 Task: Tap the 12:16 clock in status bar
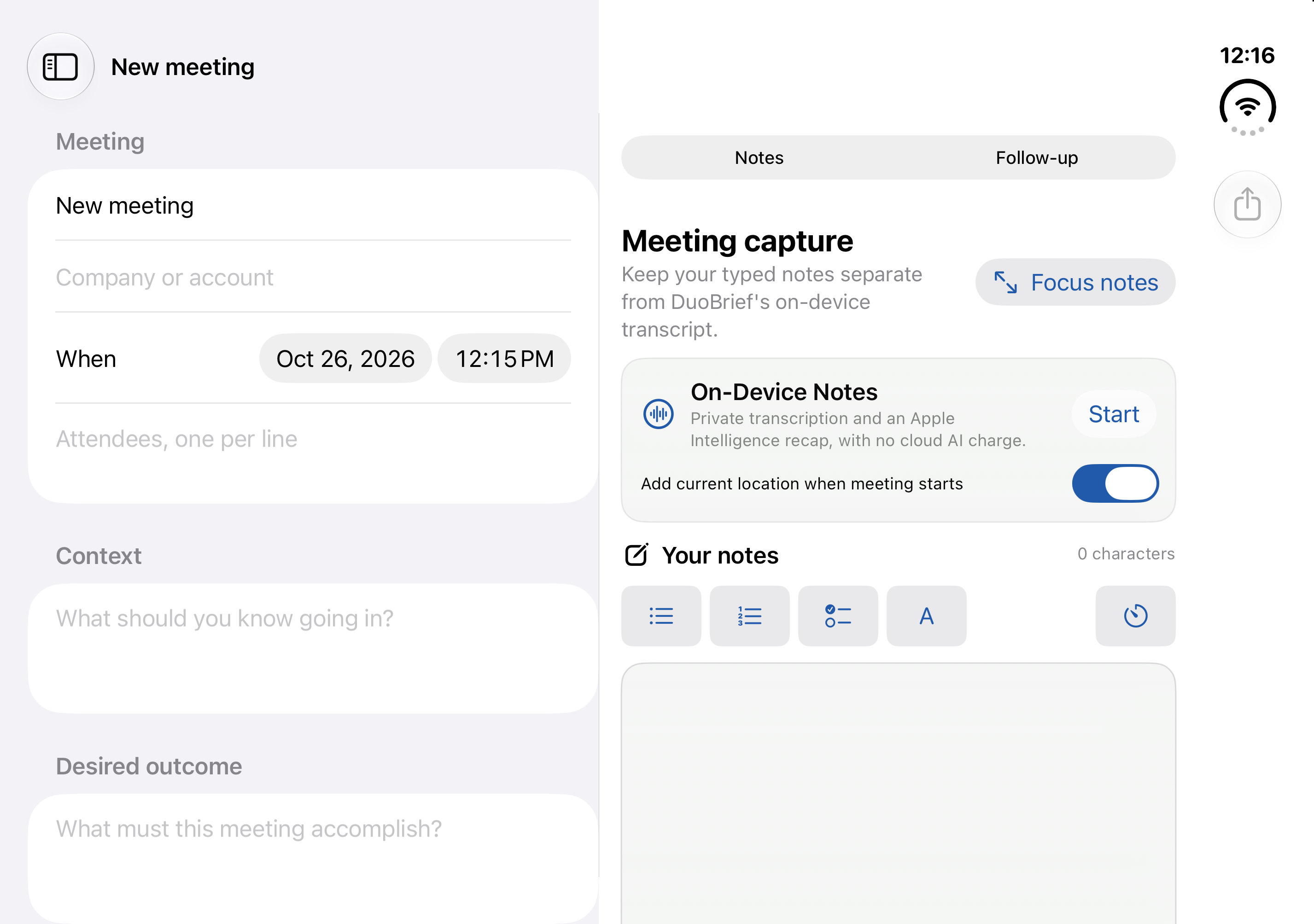point(1248,56)
